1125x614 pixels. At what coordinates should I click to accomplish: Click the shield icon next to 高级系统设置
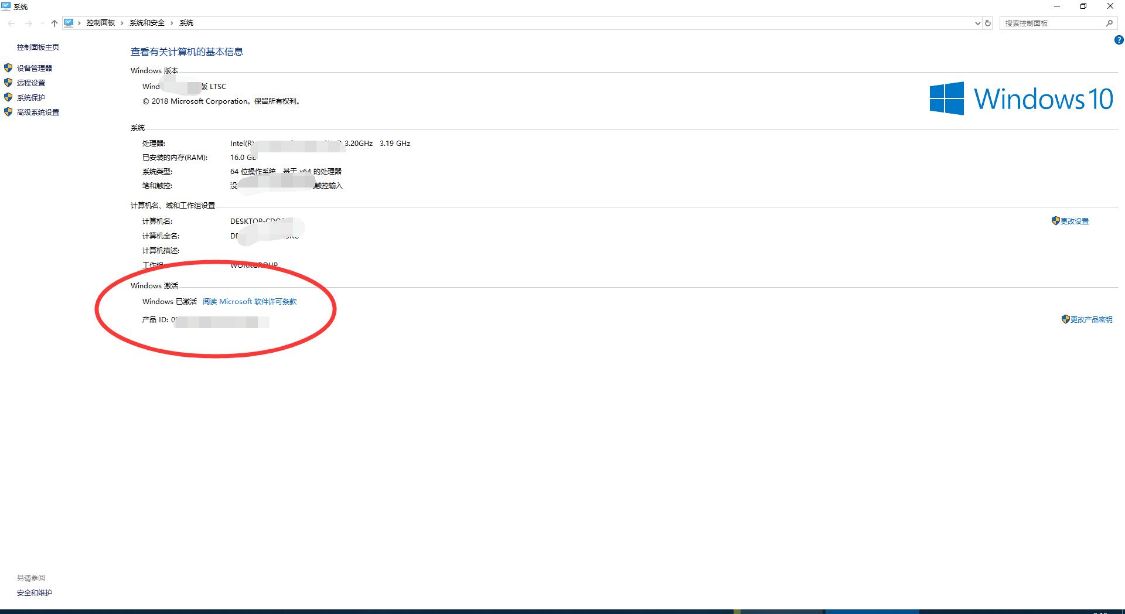pyautogui.click(x=8, y=112)
